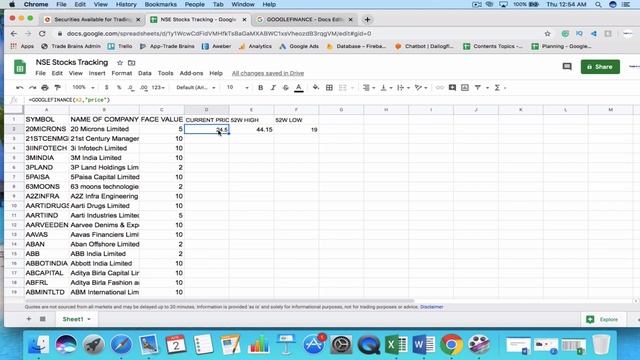Open the 123 number format dropdown
Viewport: 640px width, 360px height.
[x=158, y=88]
